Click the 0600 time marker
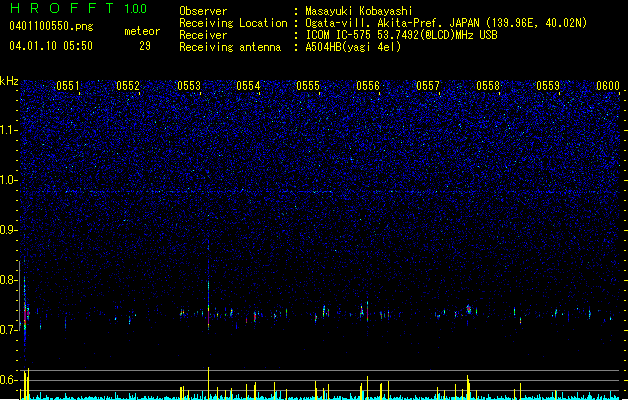Screen dimensions: 629x400 (608, 86)
